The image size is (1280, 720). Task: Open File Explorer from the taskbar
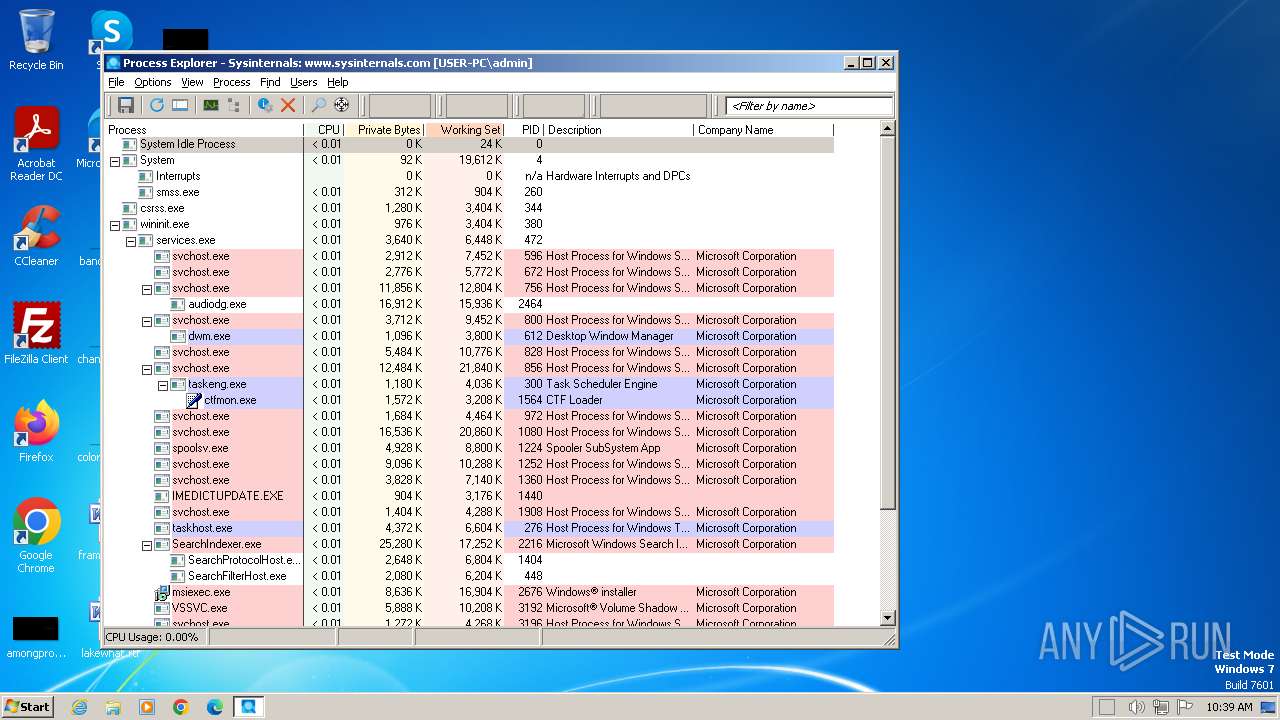[113, 706]
